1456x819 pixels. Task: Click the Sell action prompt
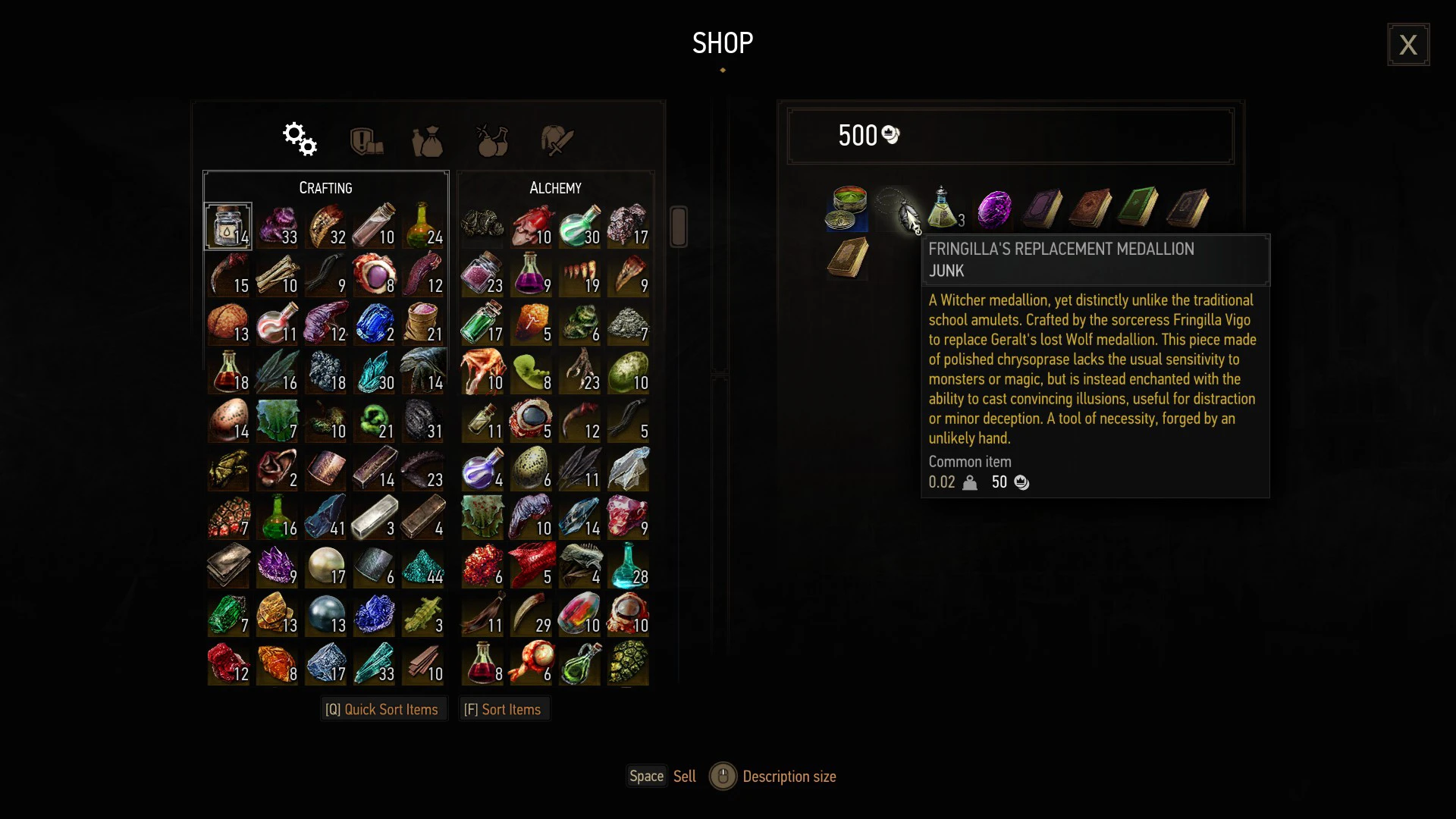click(661, 777)
